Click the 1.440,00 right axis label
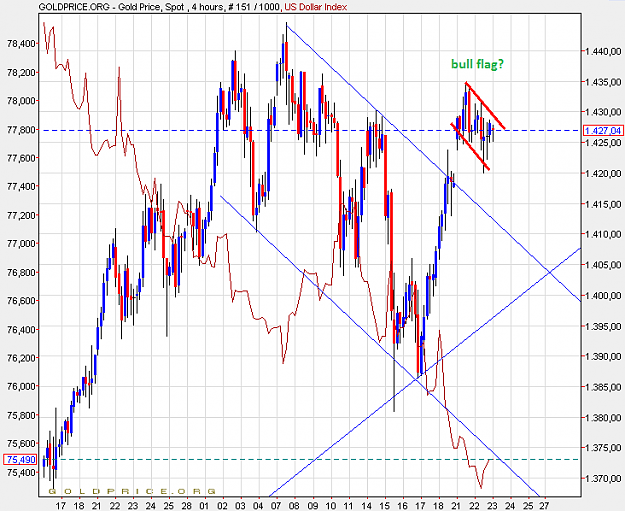The height and width of the screenshot is (511, 625). click(603, 51)
